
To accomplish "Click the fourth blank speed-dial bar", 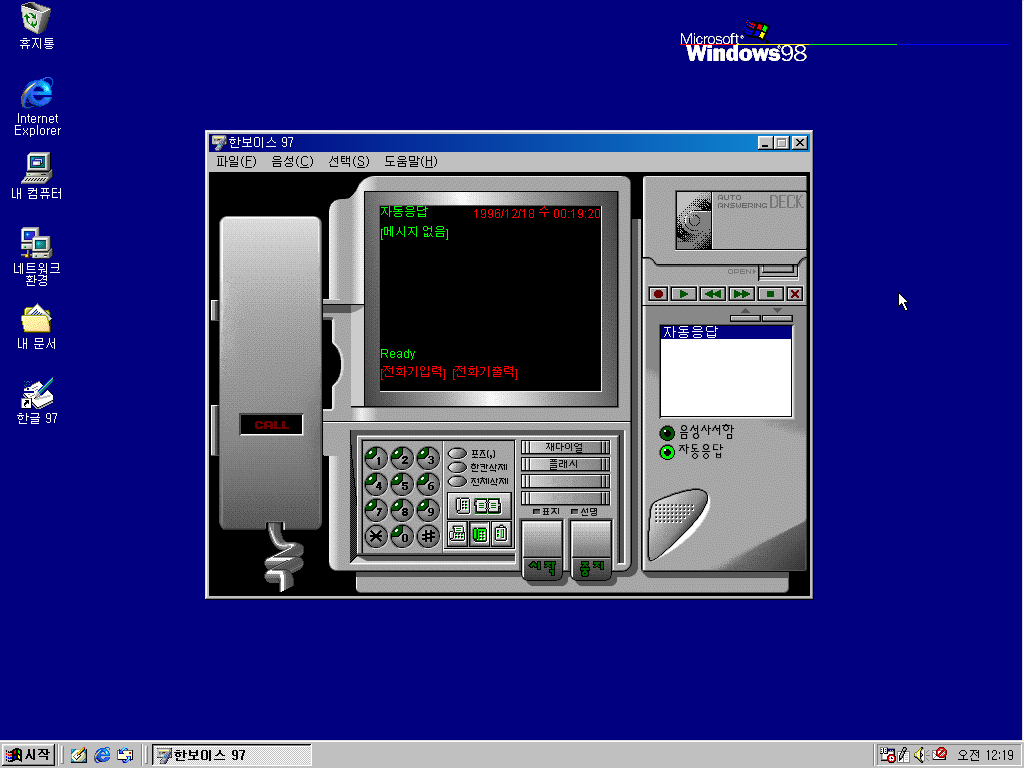I will [565, 498].
